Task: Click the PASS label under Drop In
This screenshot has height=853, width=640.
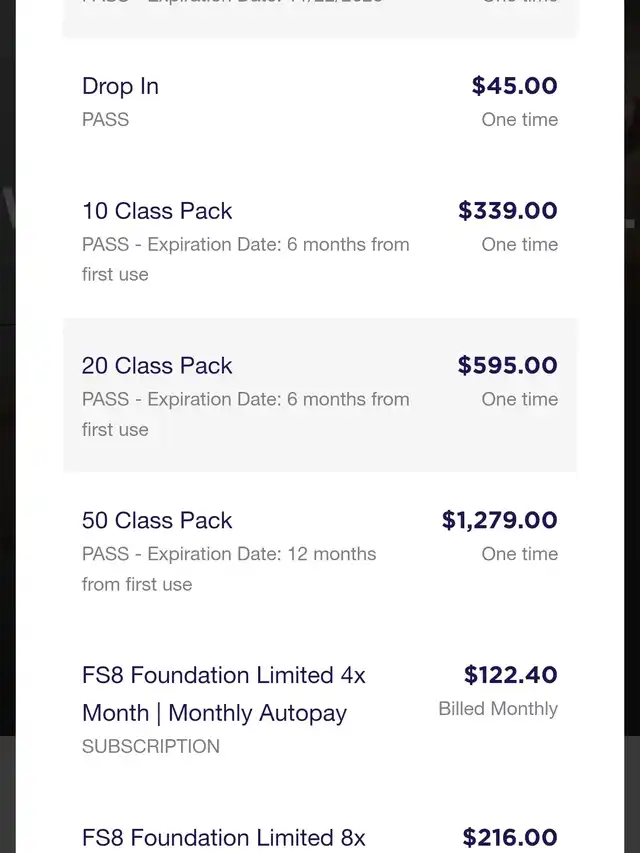Action: pyautogui.click(x=105, y=120)
